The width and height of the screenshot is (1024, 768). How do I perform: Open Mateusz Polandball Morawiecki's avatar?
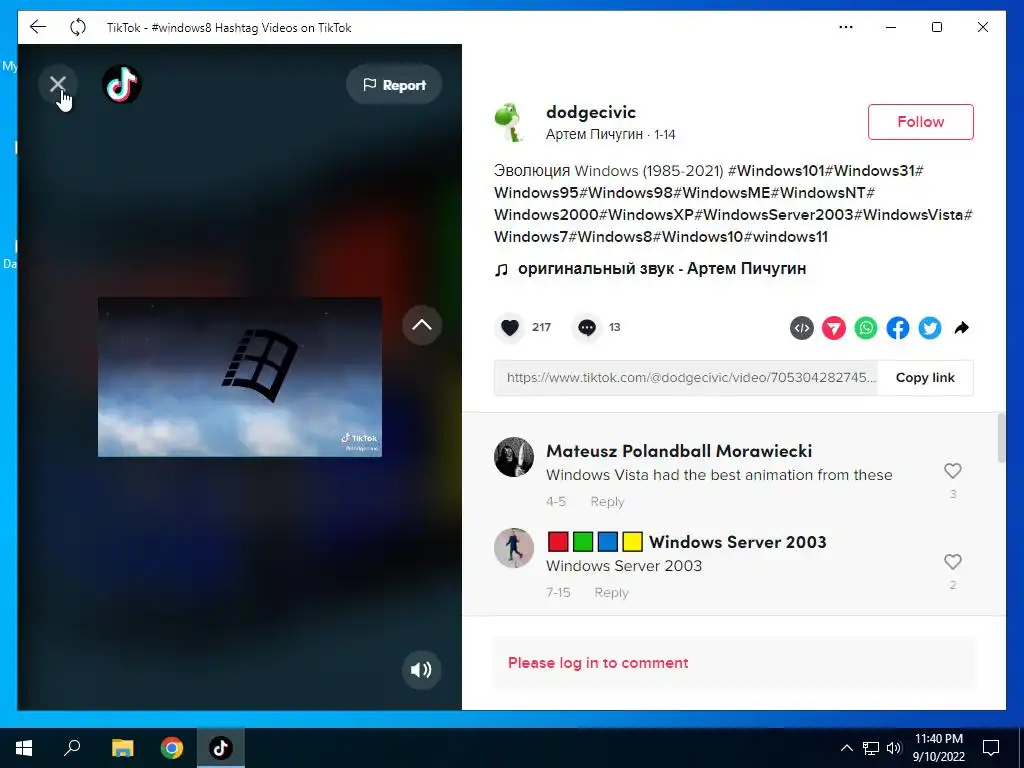(514, 457)
